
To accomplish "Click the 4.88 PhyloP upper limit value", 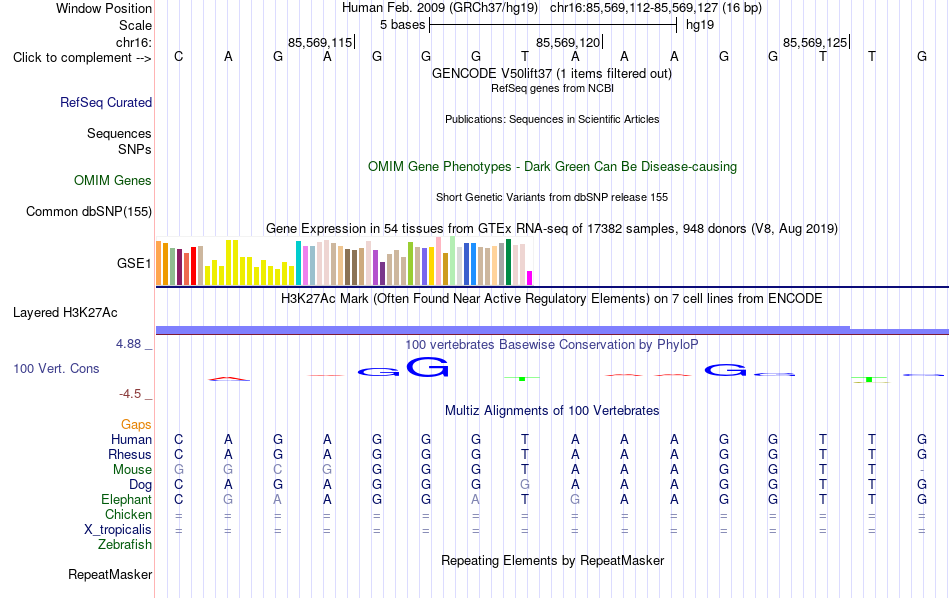I will [128, 344].
